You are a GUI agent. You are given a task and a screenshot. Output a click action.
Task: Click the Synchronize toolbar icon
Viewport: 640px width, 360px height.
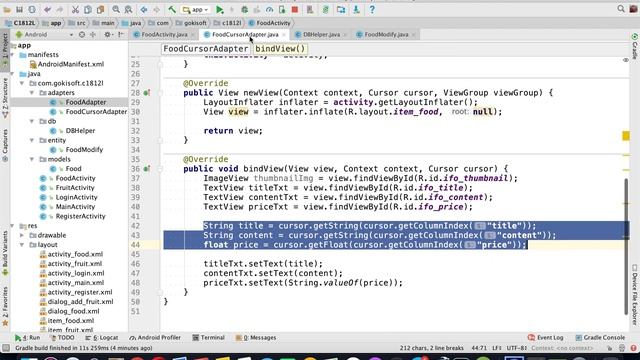click(32, 9)
